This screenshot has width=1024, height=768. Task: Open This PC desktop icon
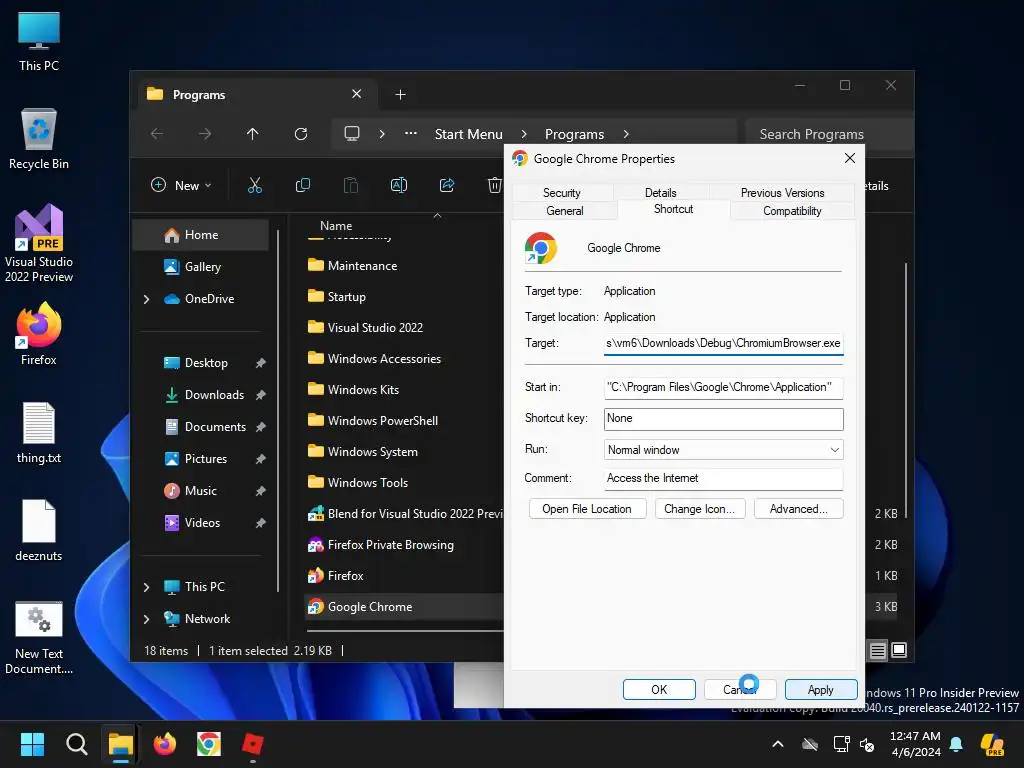click(x=39, y=42)
